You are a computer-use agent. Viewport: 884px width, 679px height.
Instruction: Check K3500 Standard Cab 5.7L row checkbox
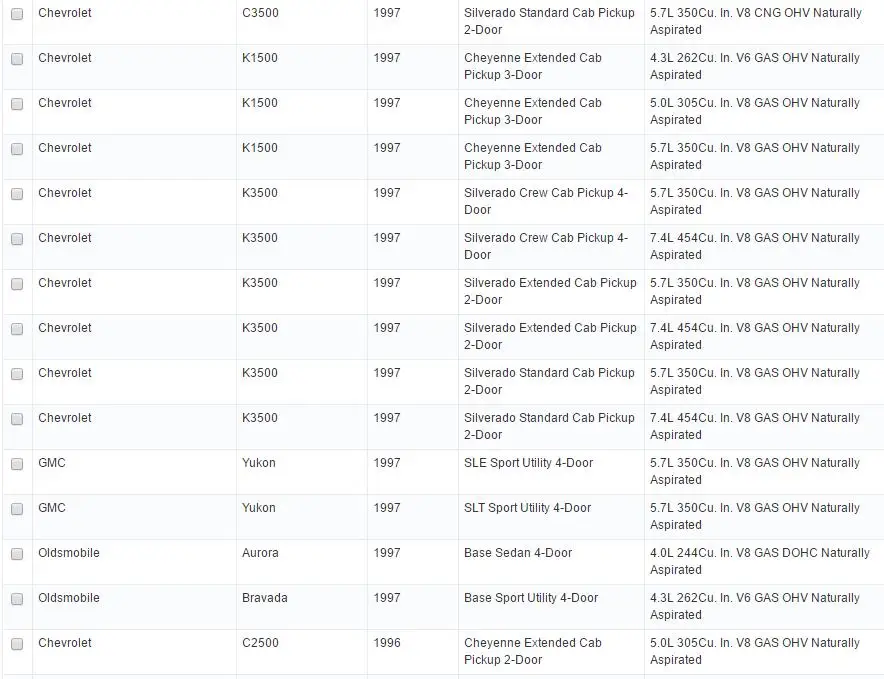pyautogui.click(x=17, y=374)
